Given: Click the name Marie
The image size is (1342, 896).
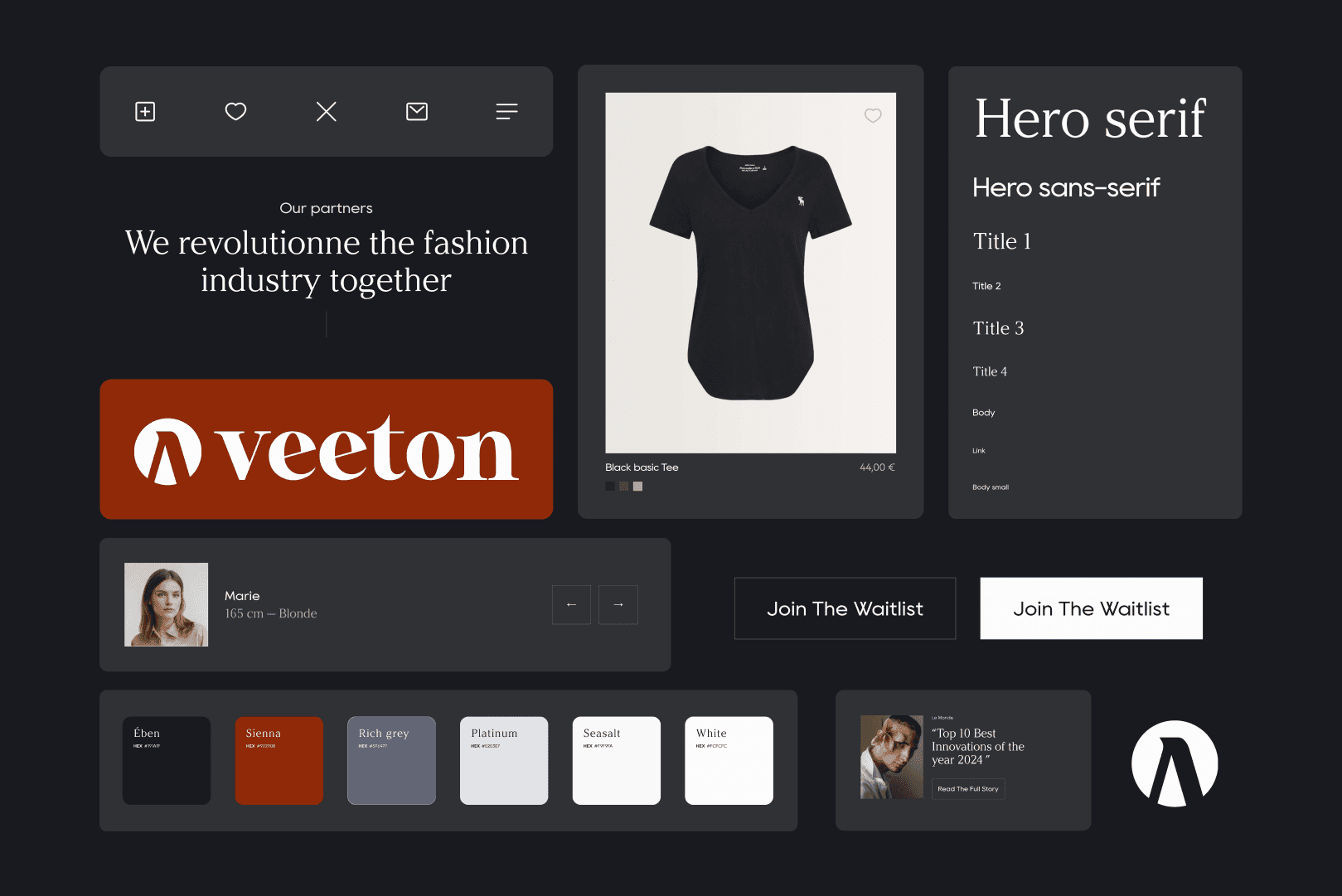Looking at the screenshot, I should coord(242,596).
